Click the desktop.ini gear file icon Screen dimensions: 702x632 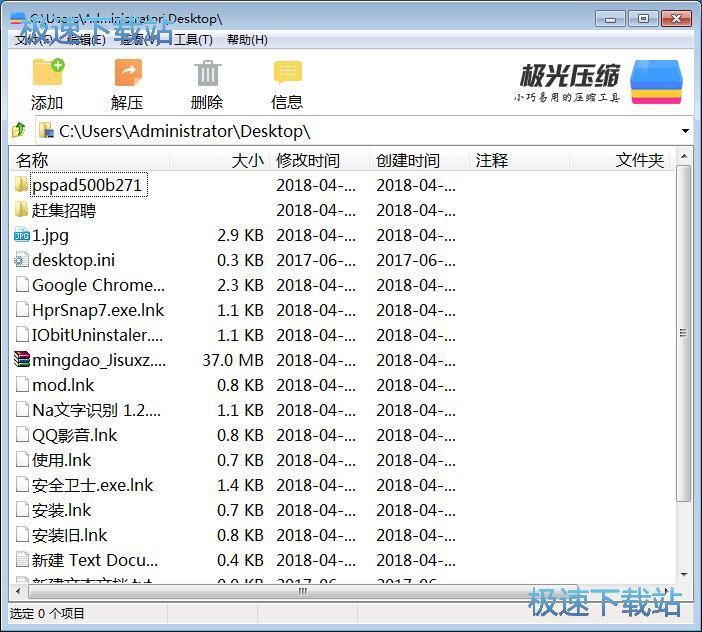21,260
